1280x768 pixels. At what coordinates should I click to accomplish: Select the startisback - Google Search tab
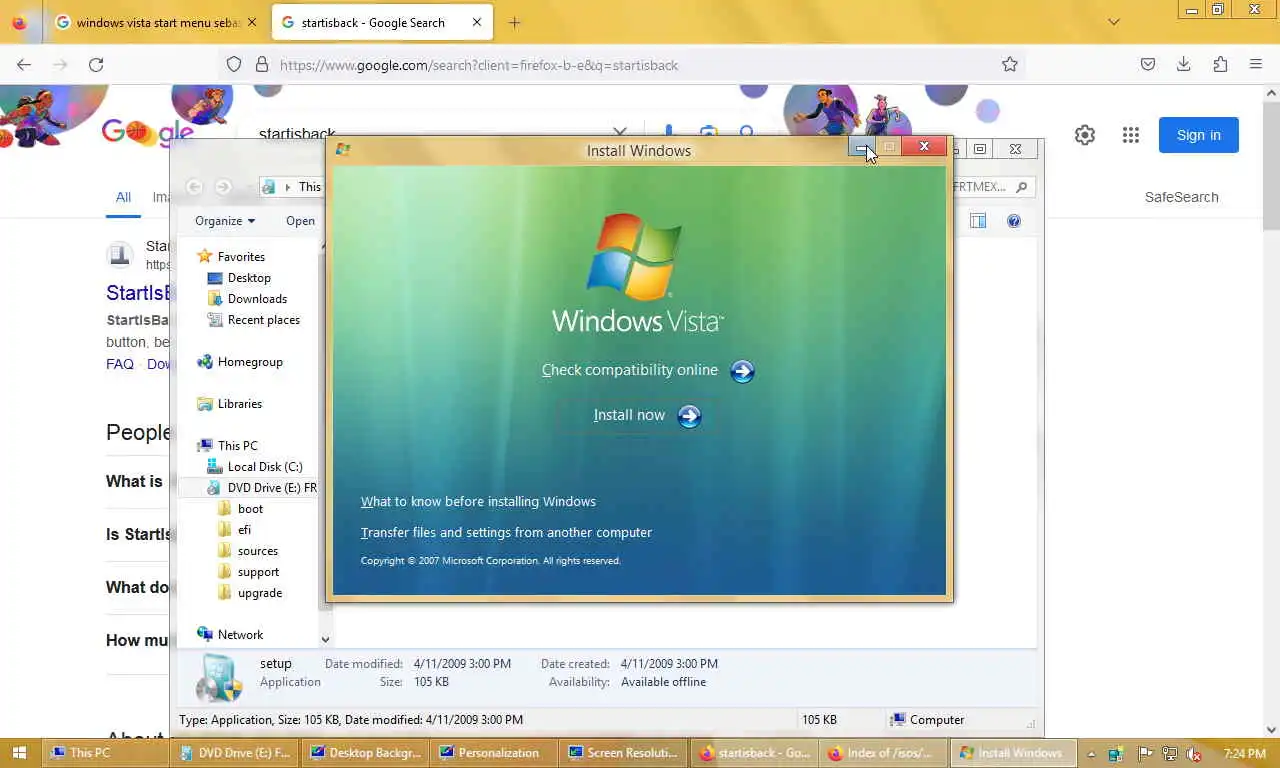(x=382, y=22)
